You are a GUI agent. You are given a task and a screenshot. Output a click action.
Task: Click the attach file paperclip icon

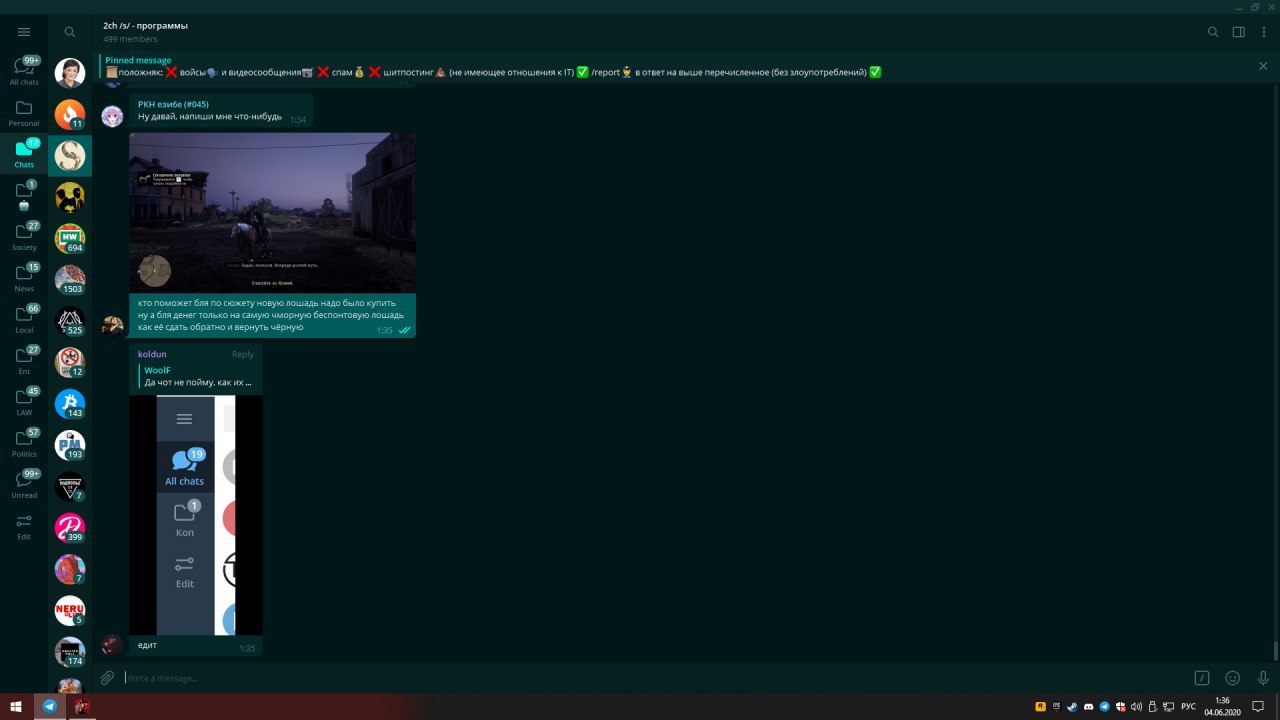[107, 678]
